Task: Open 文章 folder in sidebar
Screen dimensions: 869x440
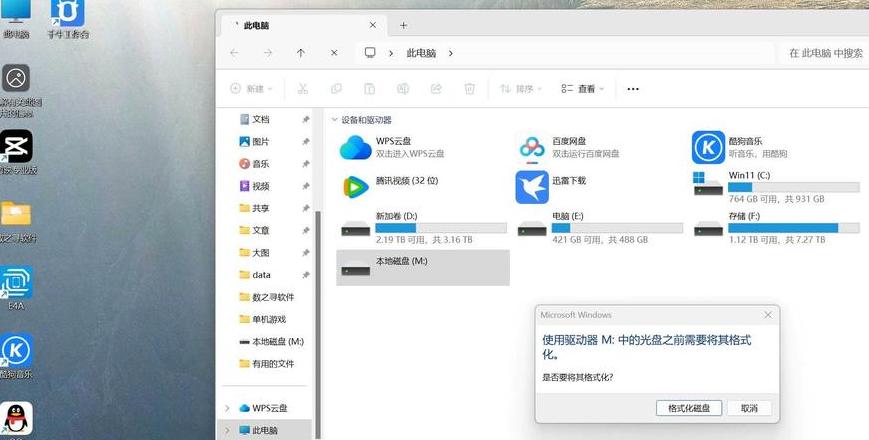Action: coord(260,230)
